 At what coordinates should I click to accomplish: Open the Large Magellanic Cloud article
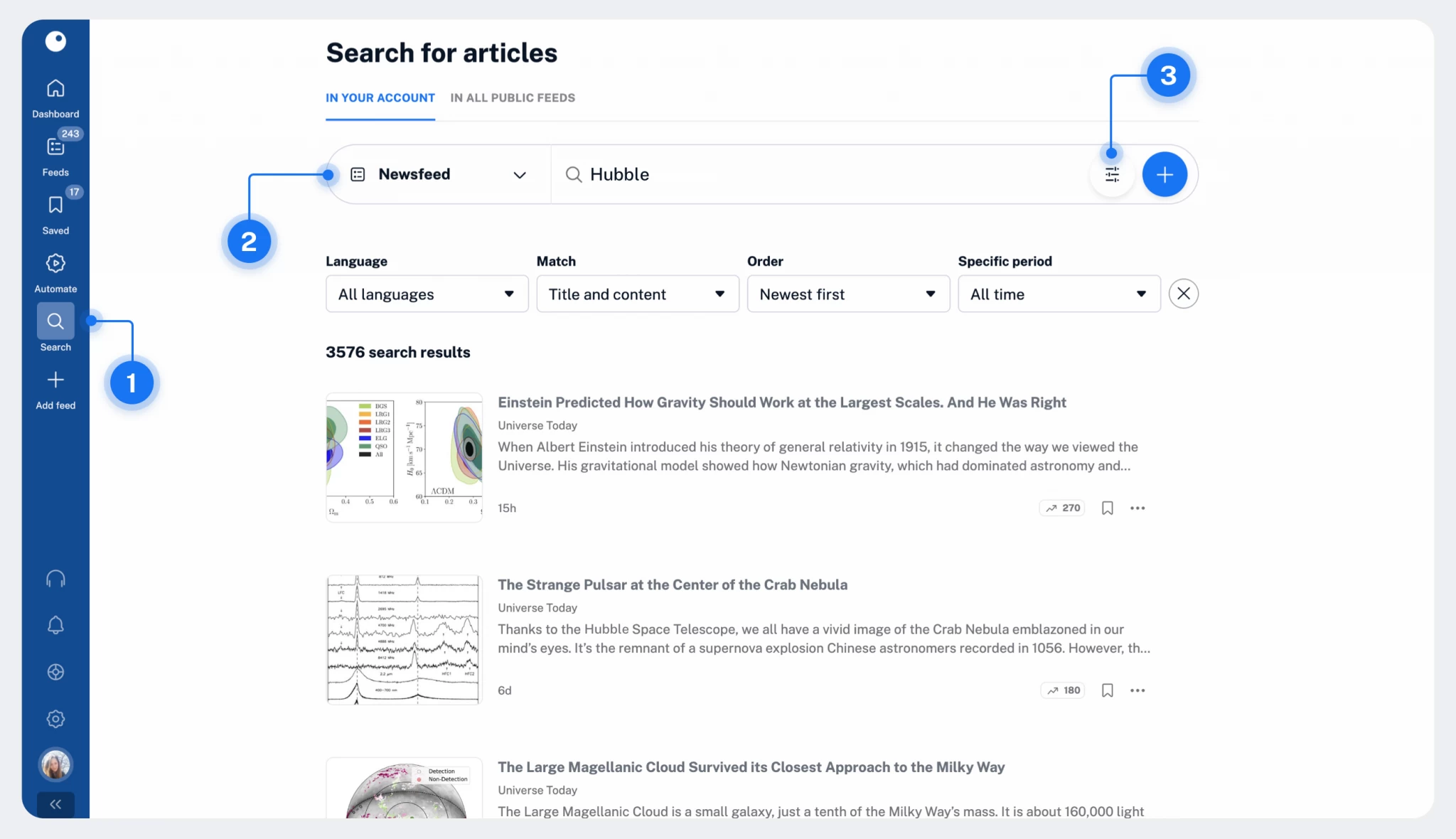(751, 767)
